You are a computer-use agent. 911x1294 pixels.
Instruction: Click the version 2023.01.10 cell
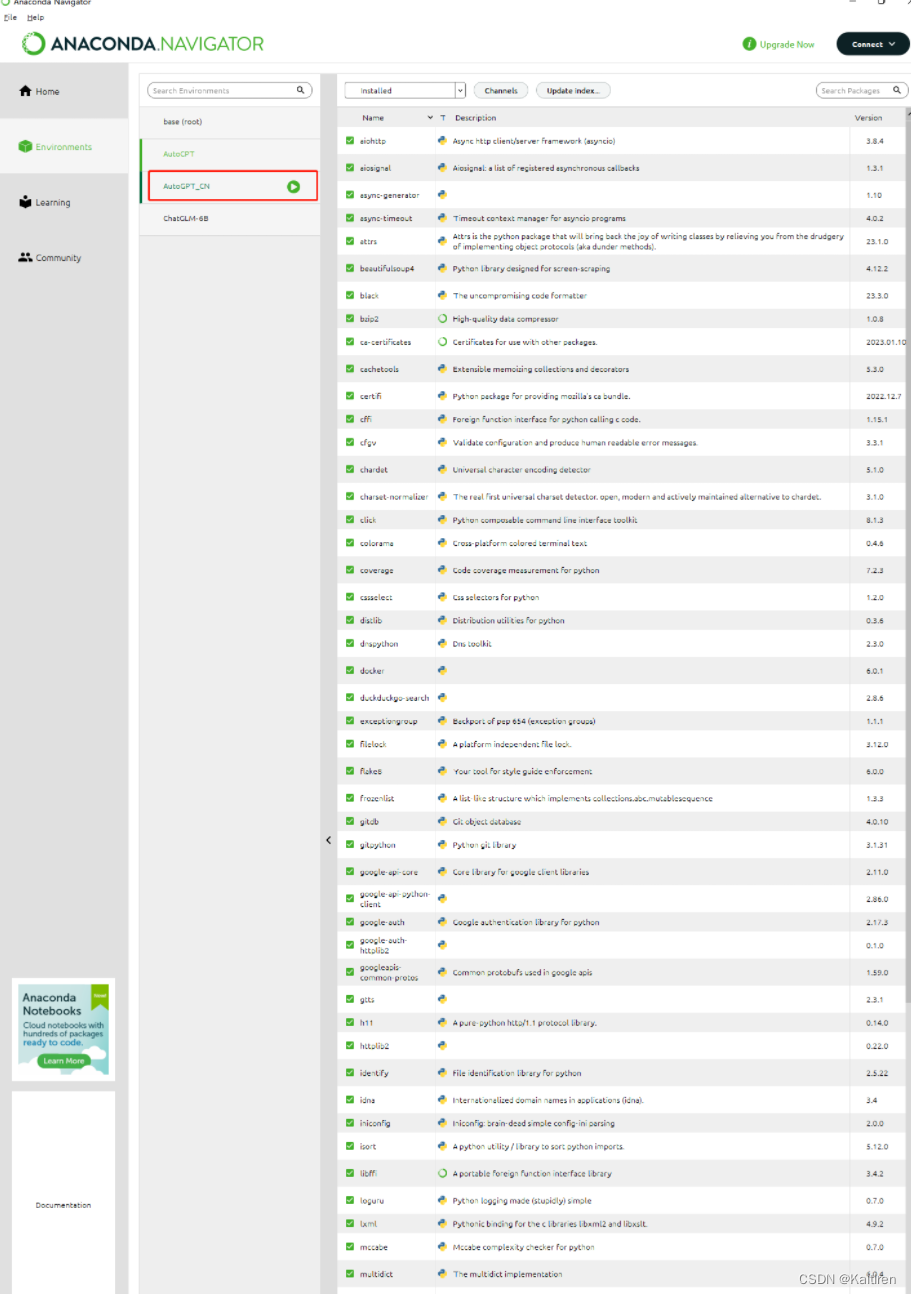[886, 342]
